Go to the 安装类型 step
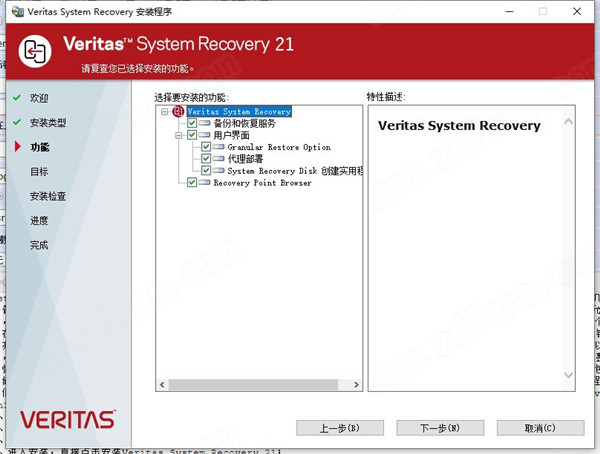600x454 pixels. (x=48, y=122)
